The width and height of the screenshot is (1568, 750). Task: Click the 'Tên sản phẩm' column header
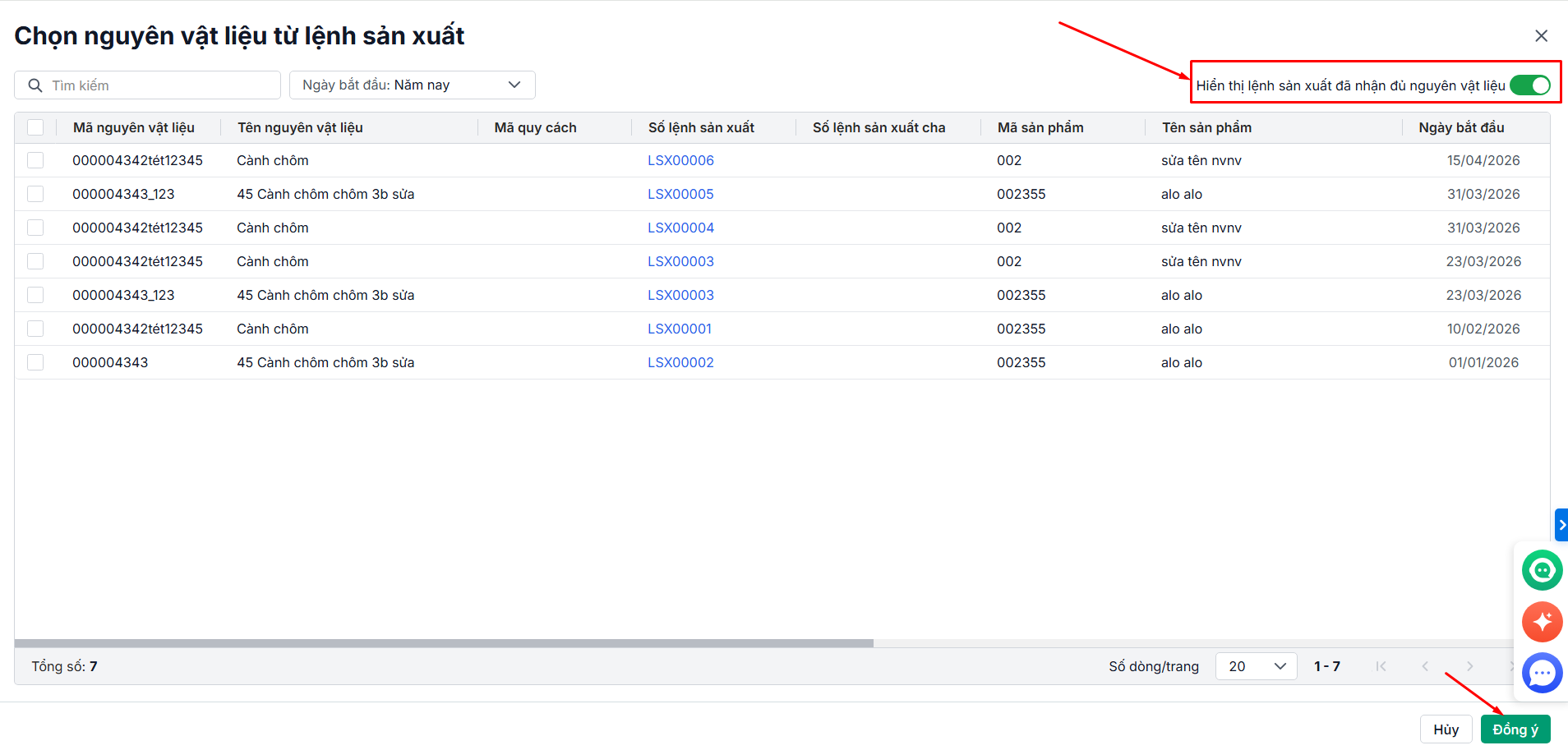pyautogui.click(x=1206, y=127)
